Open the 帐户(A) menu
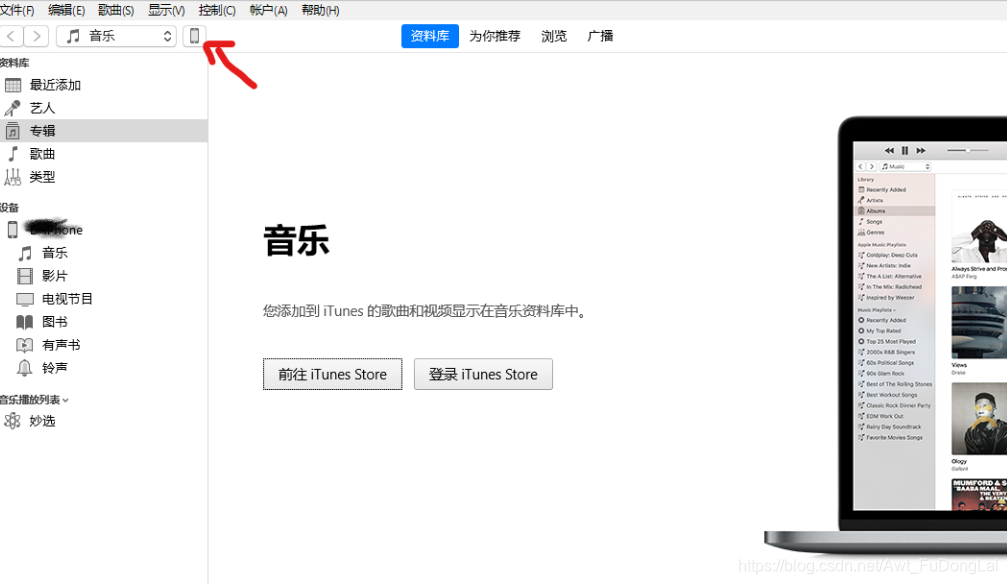The height and width of the screenshot is (584, 1007). [268, 10]
